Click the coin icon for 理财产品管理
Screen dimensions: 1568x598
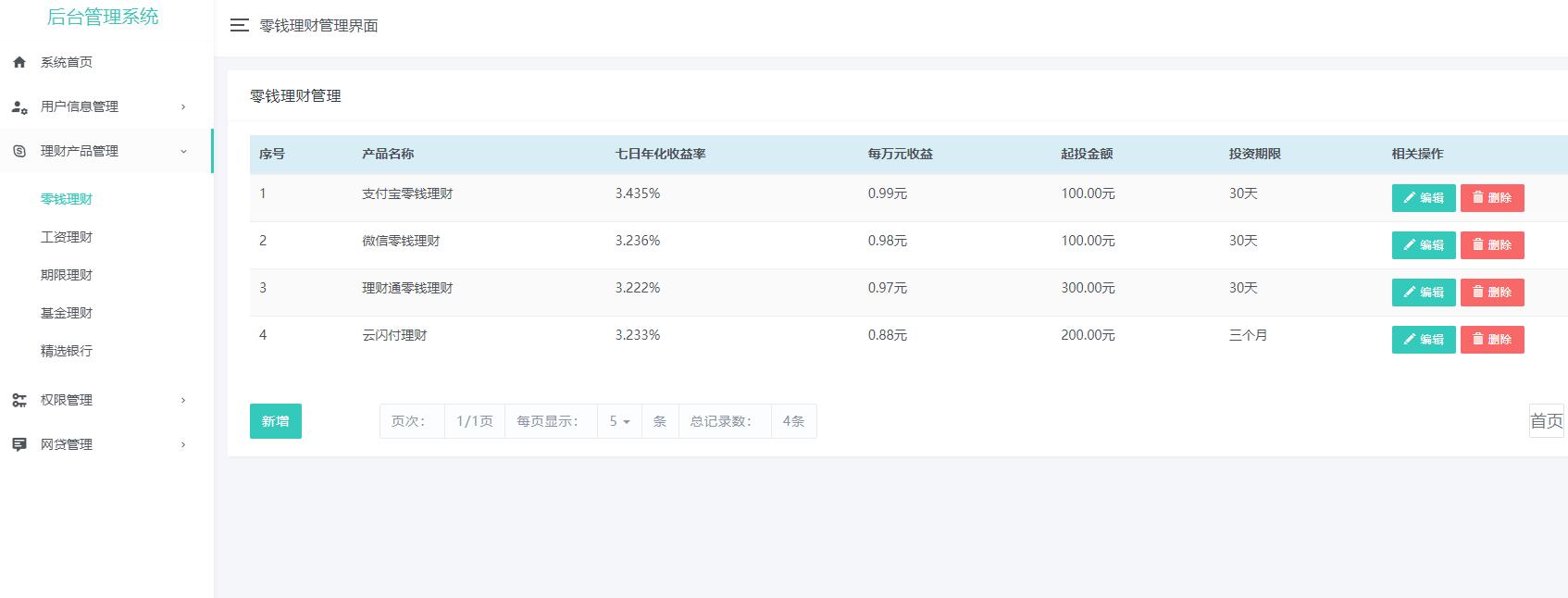tap(19, 151)
